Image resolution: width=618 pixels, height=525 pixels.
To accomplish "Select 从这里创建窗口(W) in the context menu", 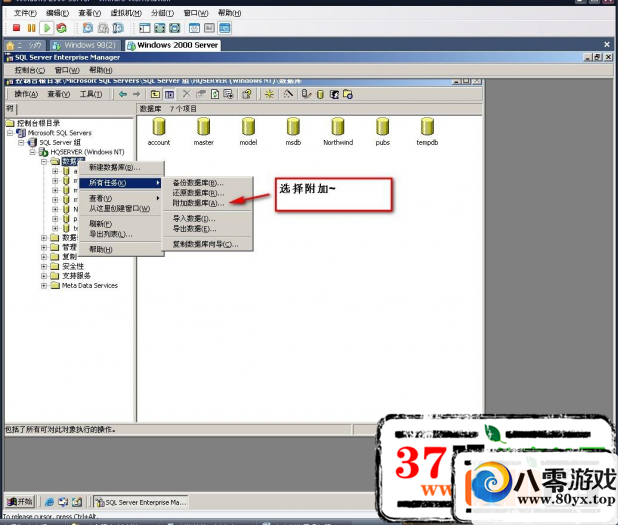I will pos(121,209).
